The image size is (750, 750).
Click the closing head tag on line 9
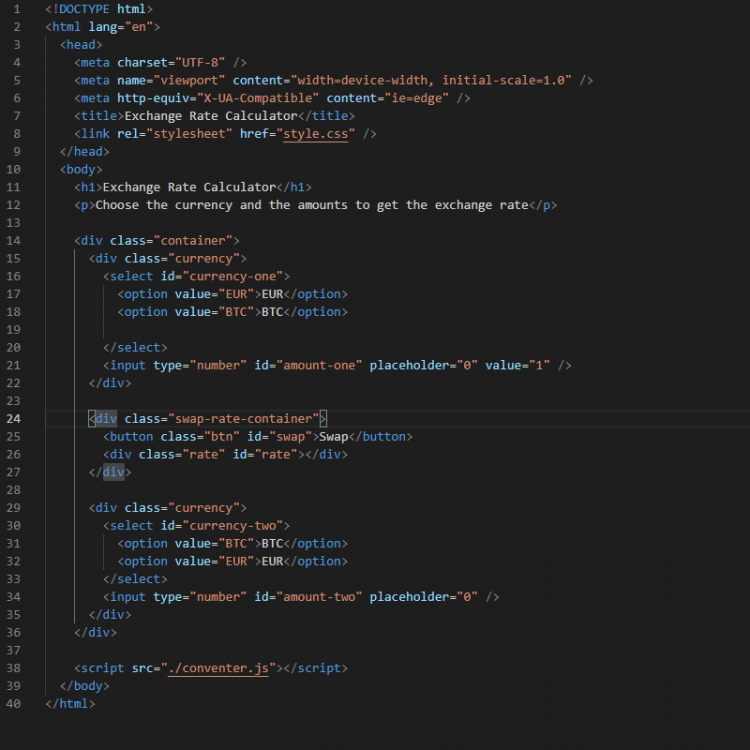coord(85,152)
